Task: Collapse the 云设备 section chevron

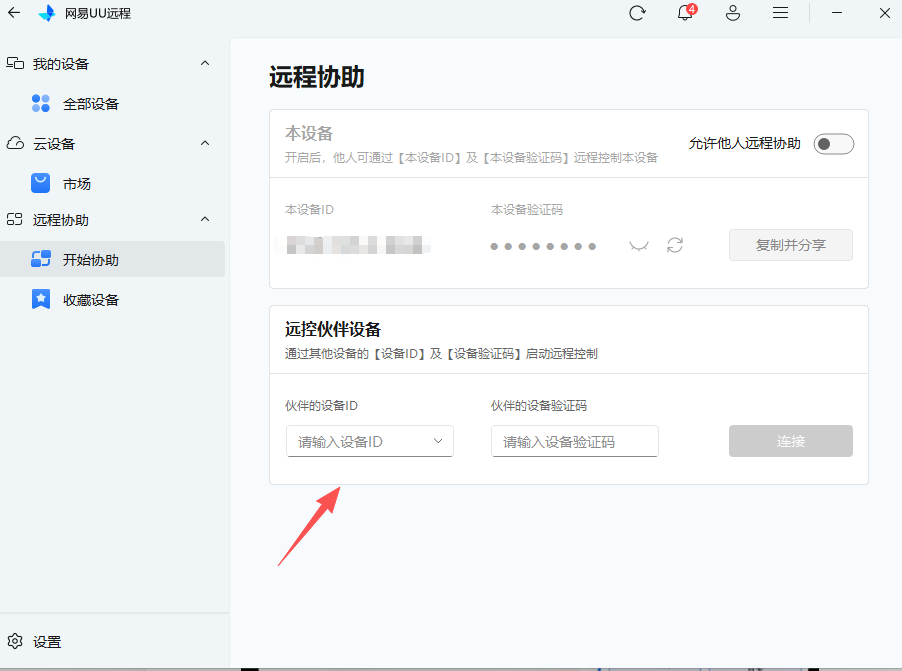Action: [x=205, y=143]
